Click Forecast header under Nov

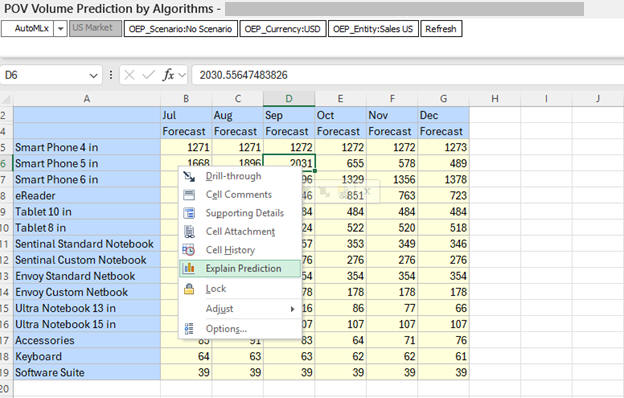click(x=392, y=131)
